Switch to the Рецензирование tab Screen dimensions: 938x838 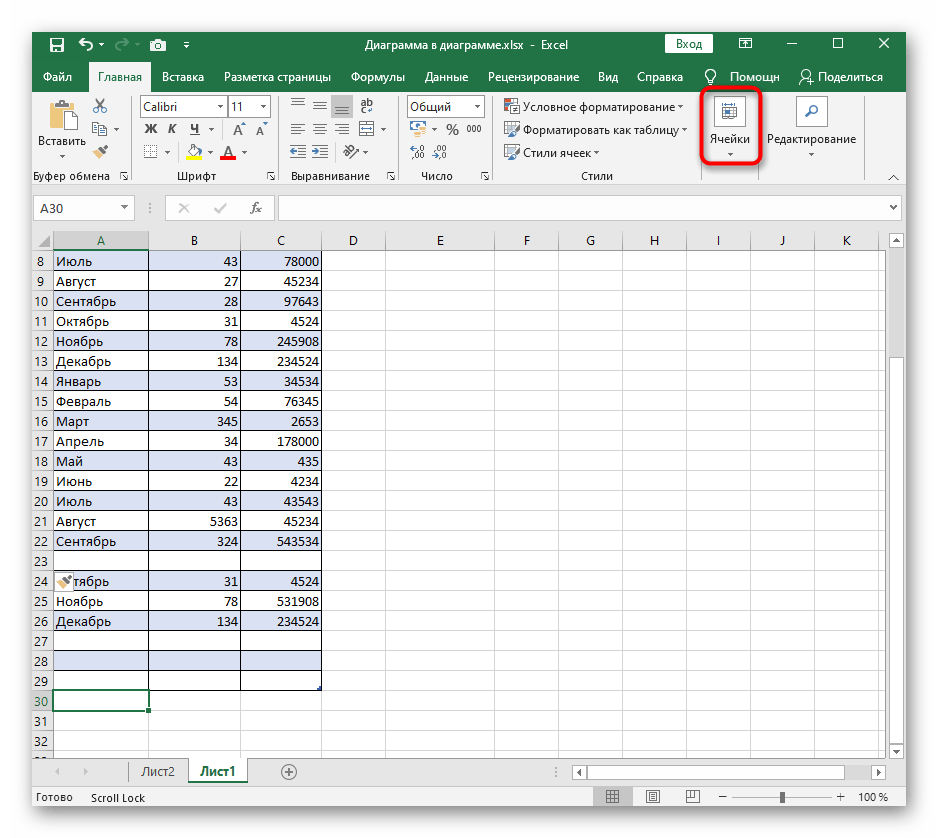(x=534, y=77)
